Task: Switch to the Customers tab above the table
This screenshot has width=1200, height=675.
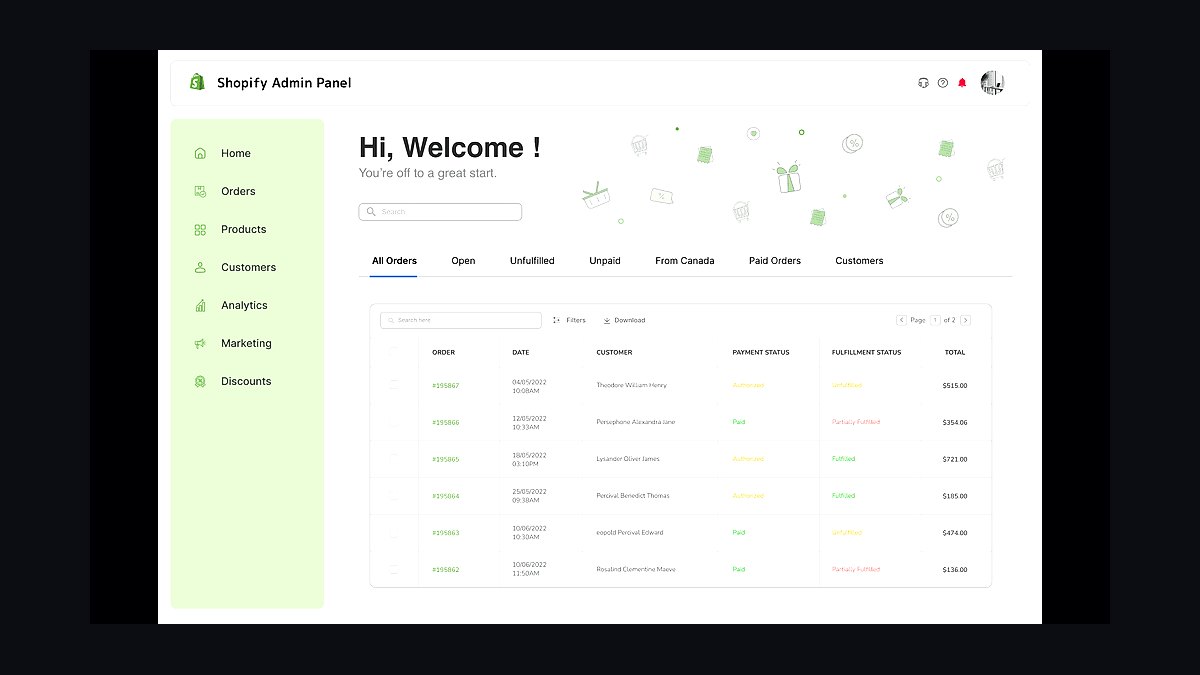Action: [859, 261]
